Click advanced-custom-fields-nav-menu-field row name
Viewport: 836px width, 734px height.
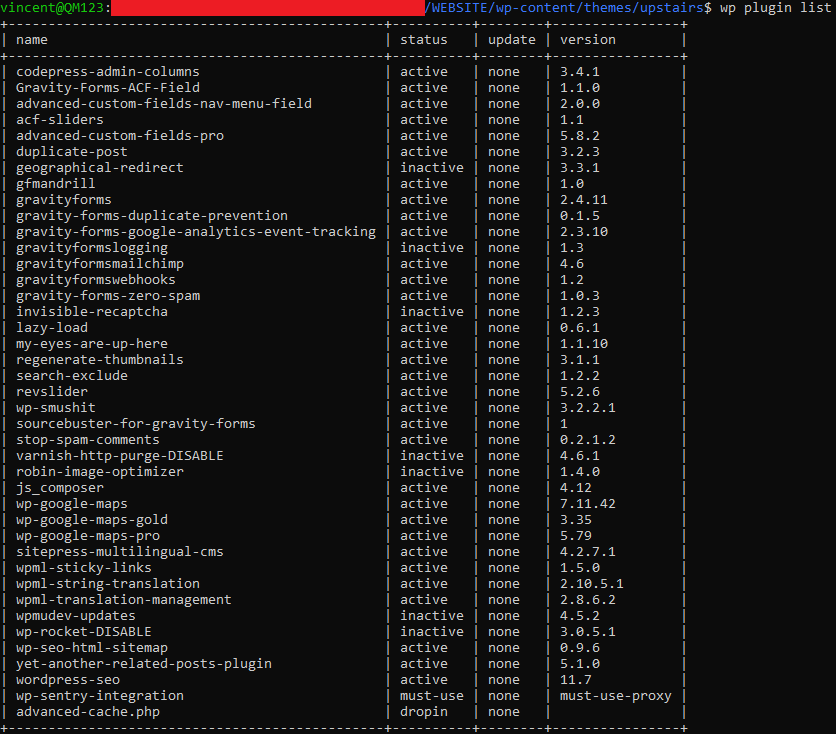click(x=164, y=104)
